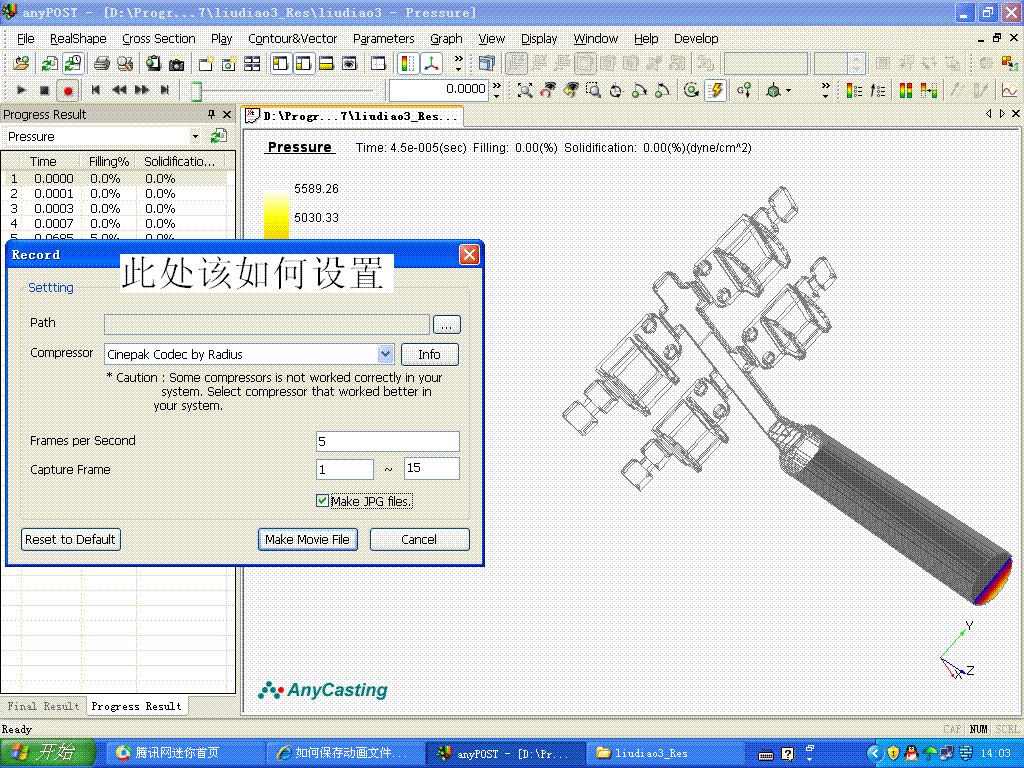The height and width of the screenshot is (768, 1024).
Task: Click the zoom window selection icon
Action: point(593,90)
